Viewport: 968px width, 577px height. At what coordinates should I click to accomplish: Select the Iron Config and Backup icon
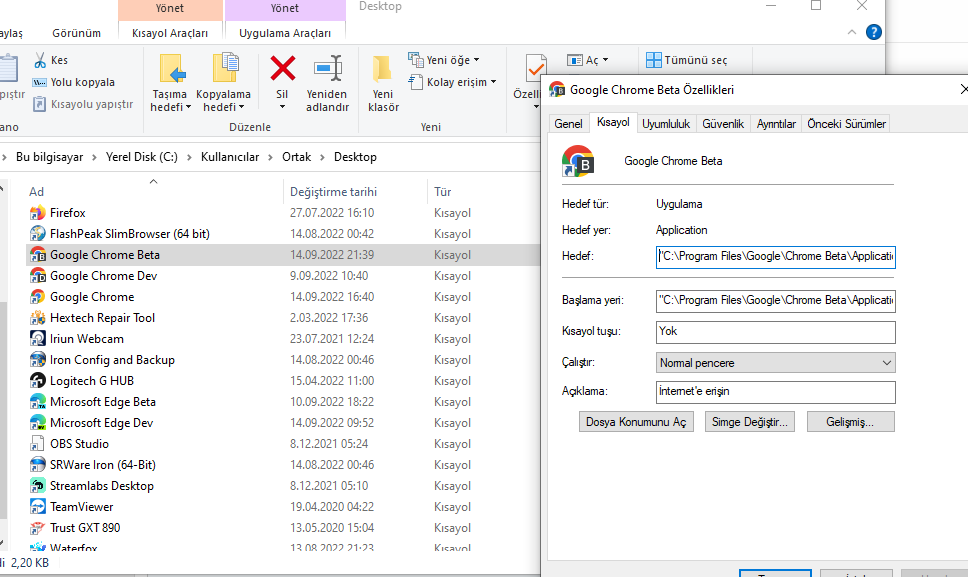[x=38, y=360]
